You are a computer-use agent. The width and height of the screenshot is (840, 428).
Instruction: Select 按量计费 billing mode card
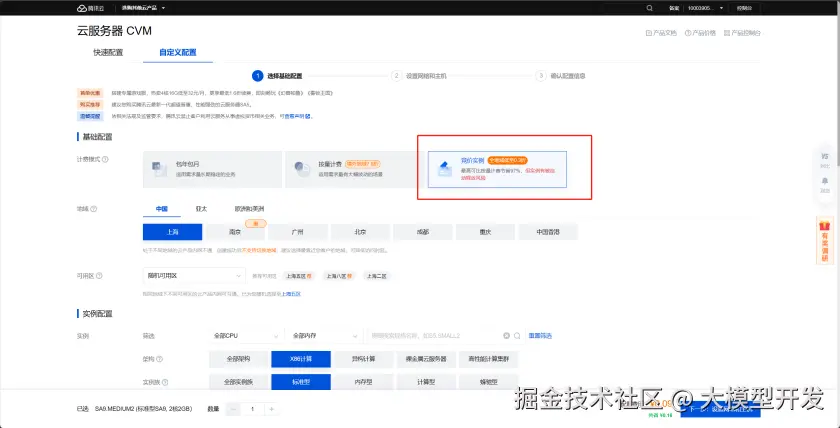coord(354,169)
